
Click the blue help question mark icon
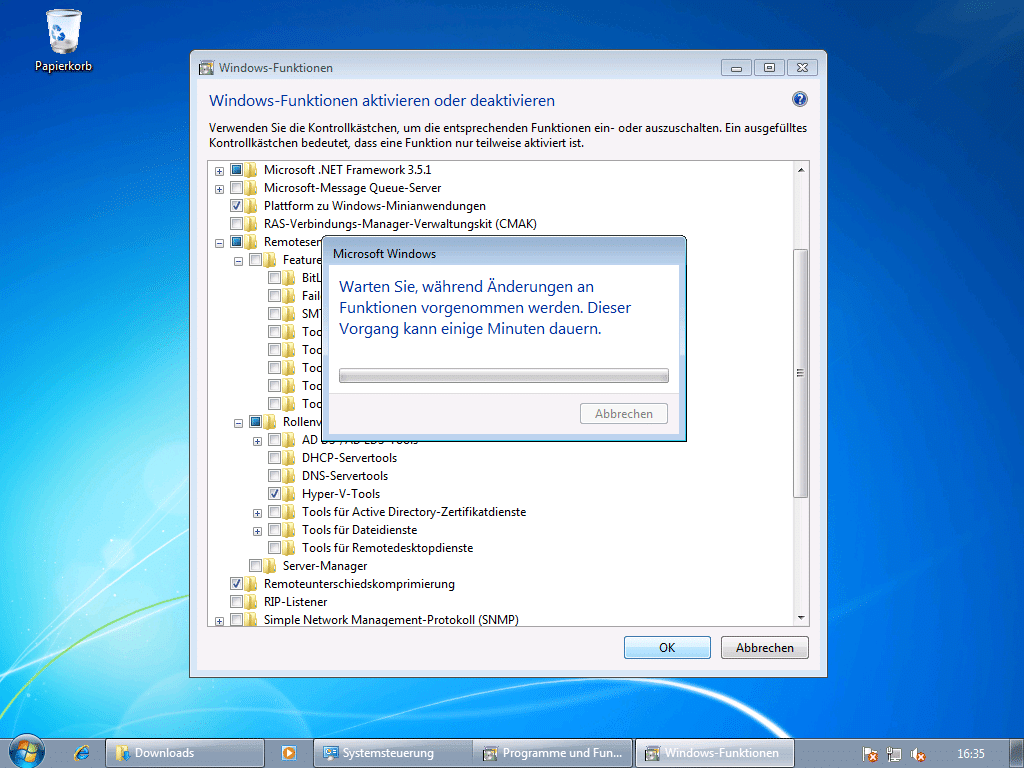(799, 99)
